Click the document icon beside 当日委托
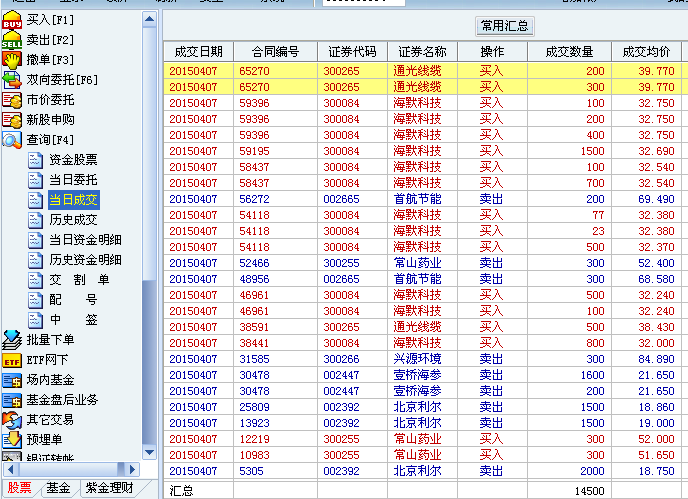688x499 pixels. [x=35, y=180]
